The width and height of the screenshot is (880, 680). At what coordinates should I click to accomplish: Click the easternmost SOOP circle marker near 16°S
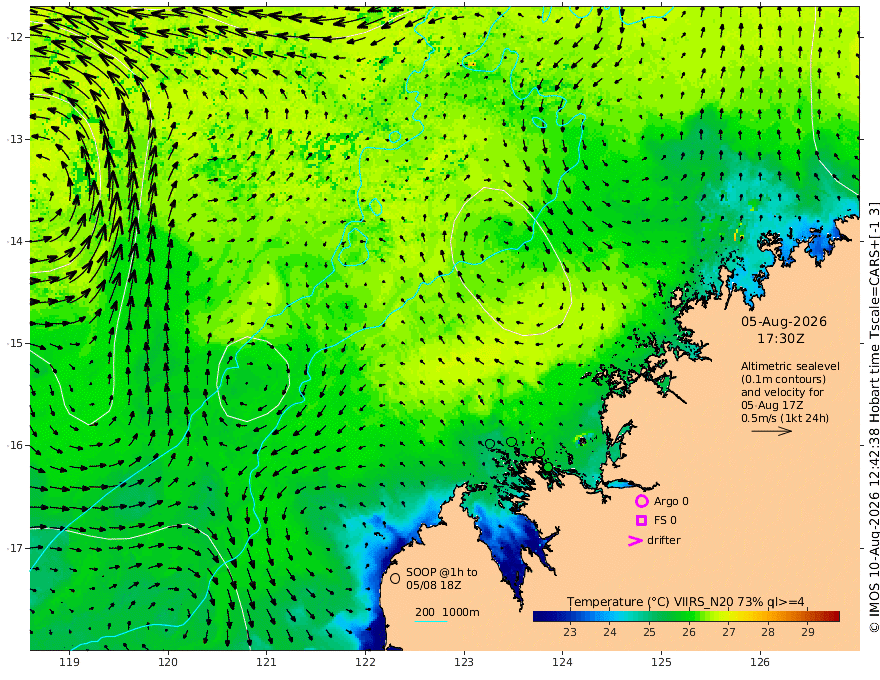click(x=548, y=467)
